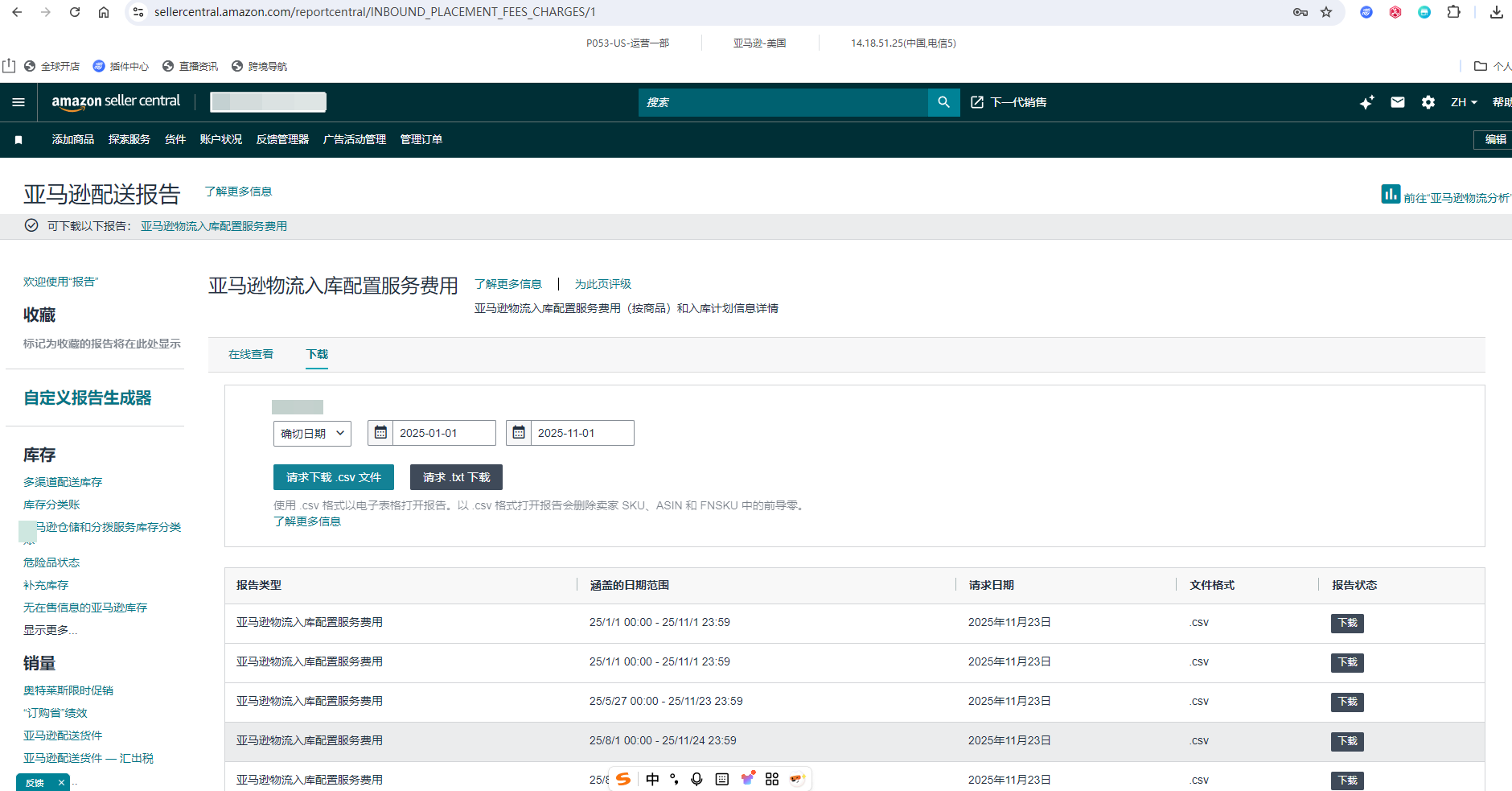
Task: Open the messages envelope icon
Action: coord(1398,102)
